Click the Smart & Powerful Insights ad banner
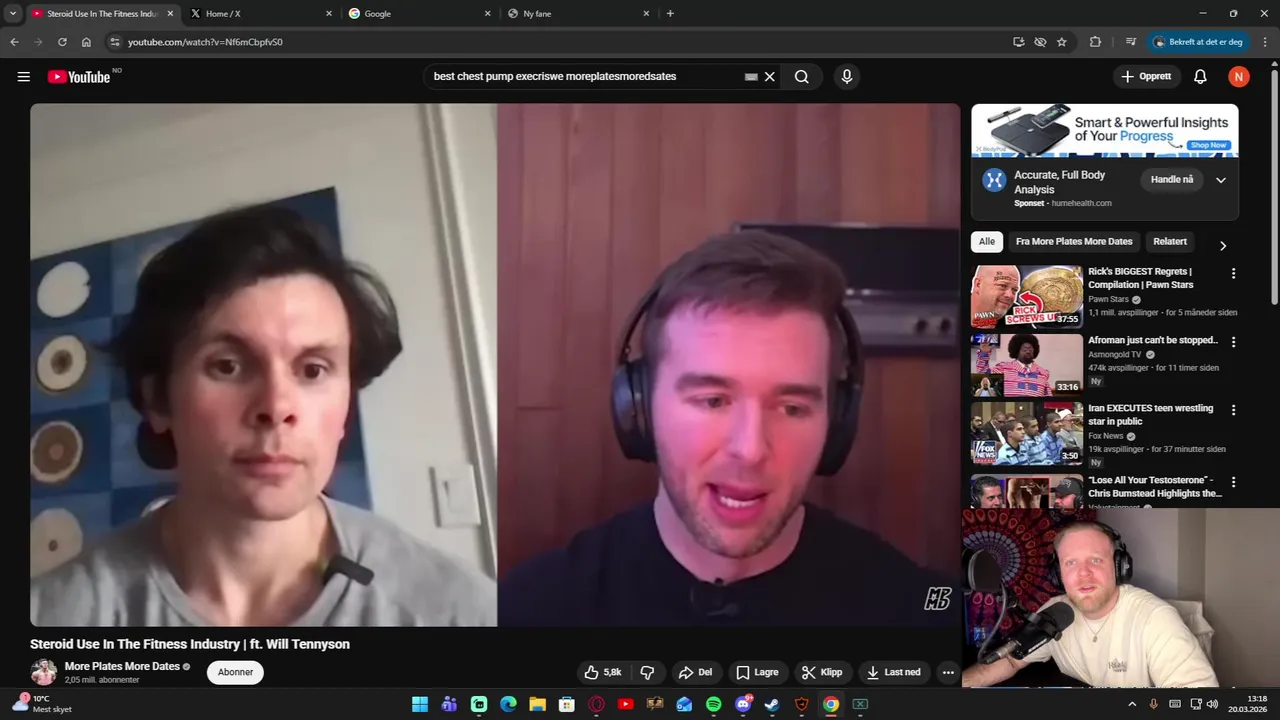Image resolution: width=1280 pixels, height=720 pixels. (x=1105, y=130)
